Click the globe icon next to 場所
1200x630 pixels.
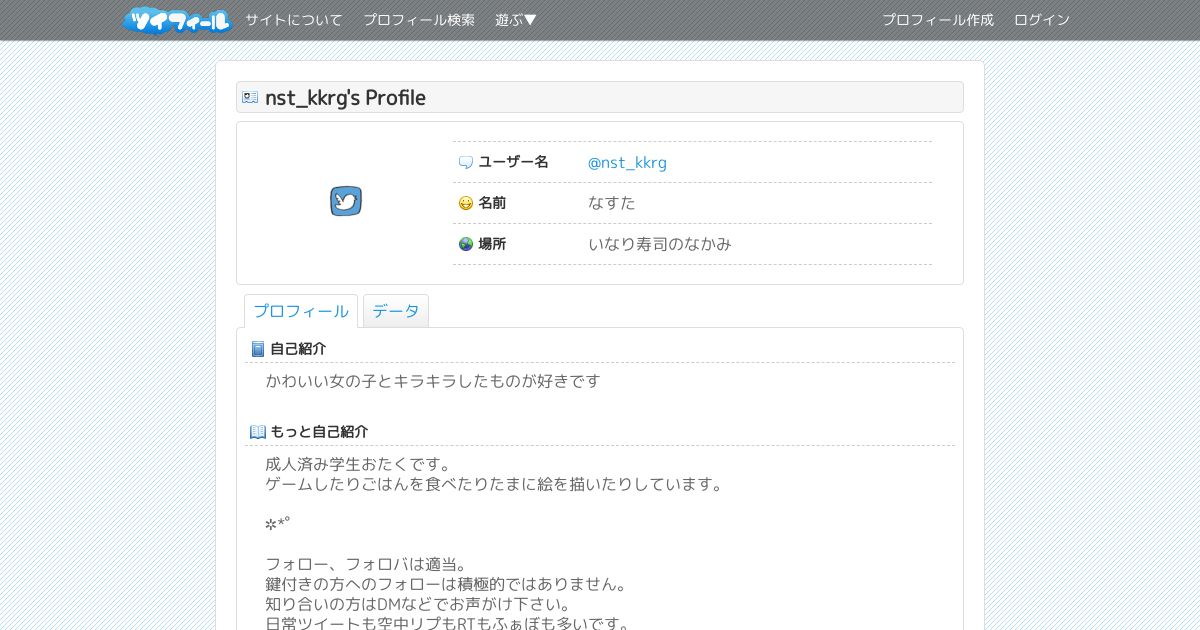(465, 244)
